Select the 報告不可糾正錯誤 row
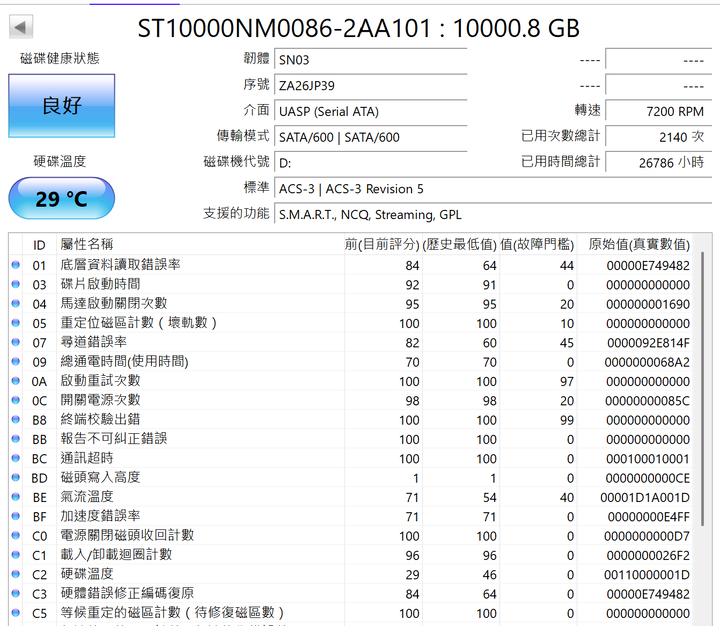Image resolution: width=720 pixels, height=626 pixels. tap(351, 439)
